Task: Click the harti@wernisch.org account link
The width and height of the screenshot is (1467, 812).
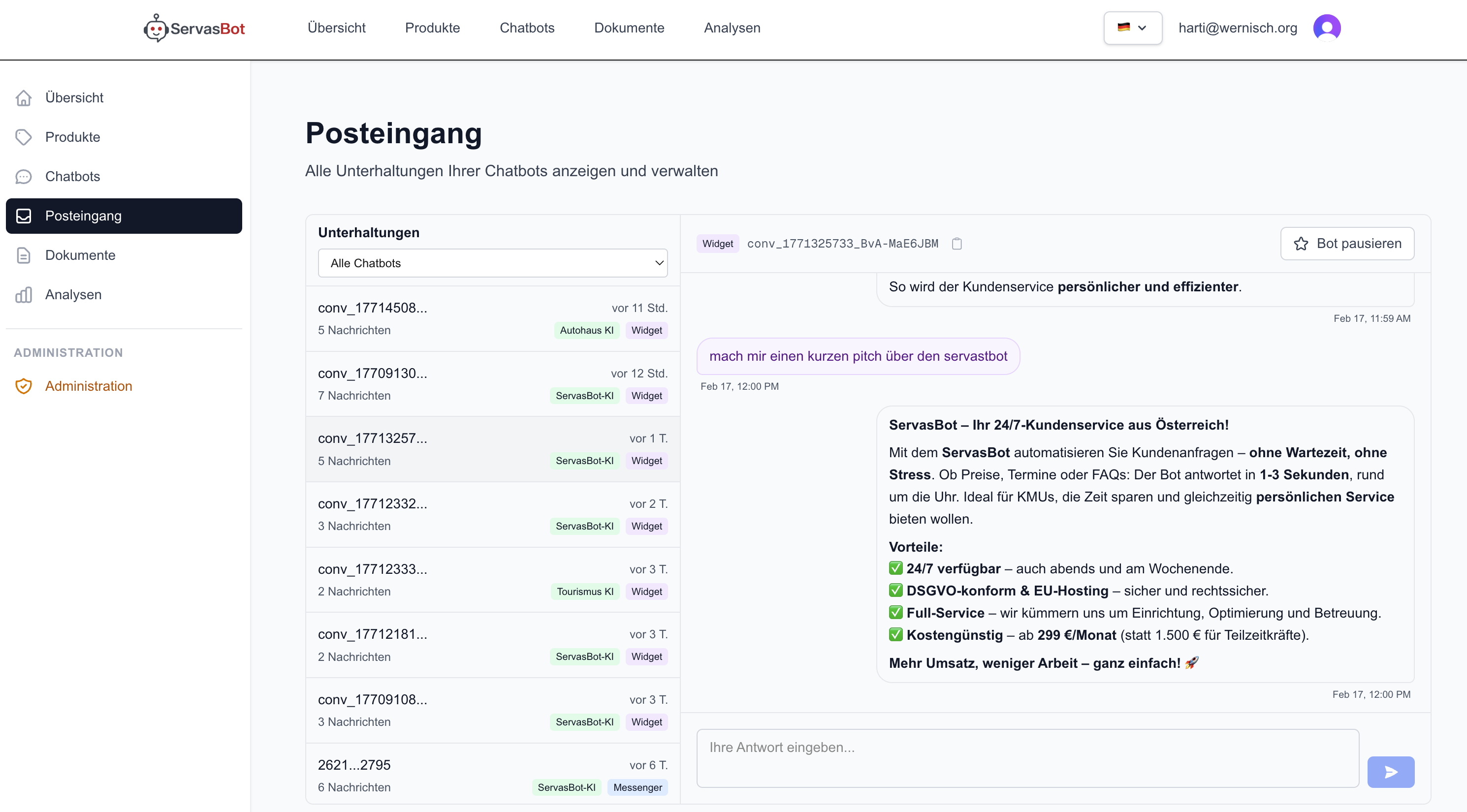Action: click(1237, 28)
